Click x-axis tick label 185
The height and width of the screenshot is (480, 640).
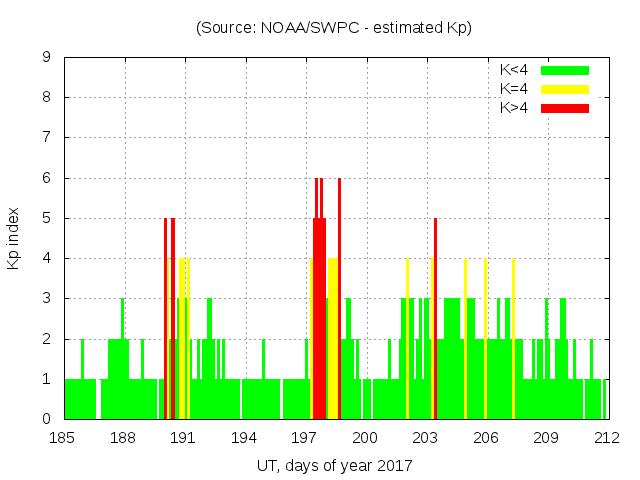(64, 438)
